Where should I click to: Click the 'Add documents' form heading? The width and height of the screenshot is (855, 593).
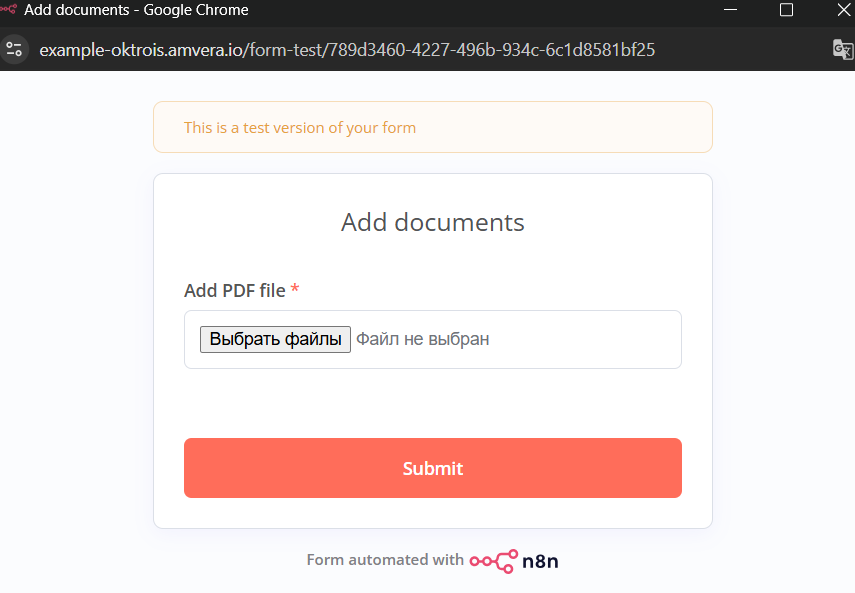click(432, 221)
